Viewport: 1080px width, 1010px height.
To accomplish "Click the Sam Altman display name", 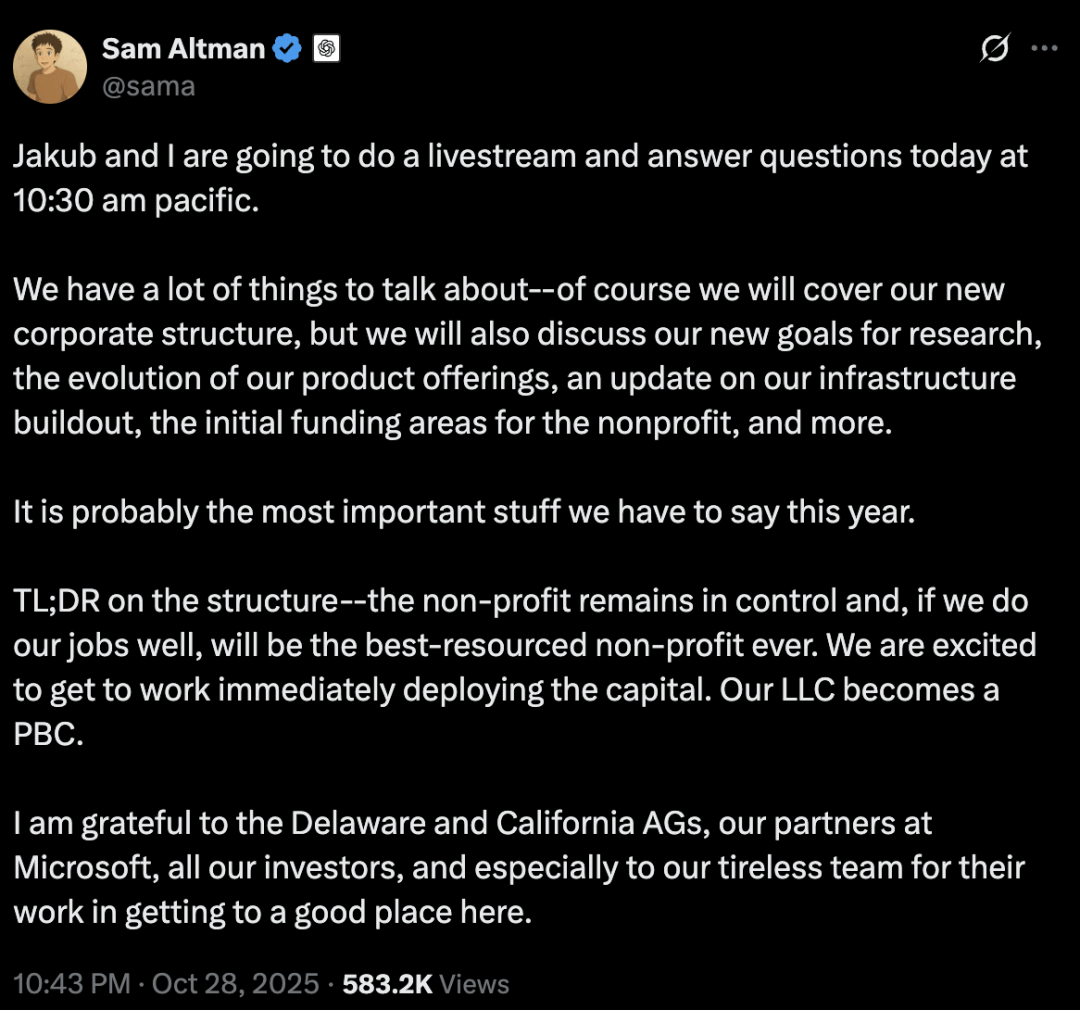I will point(185,47).
